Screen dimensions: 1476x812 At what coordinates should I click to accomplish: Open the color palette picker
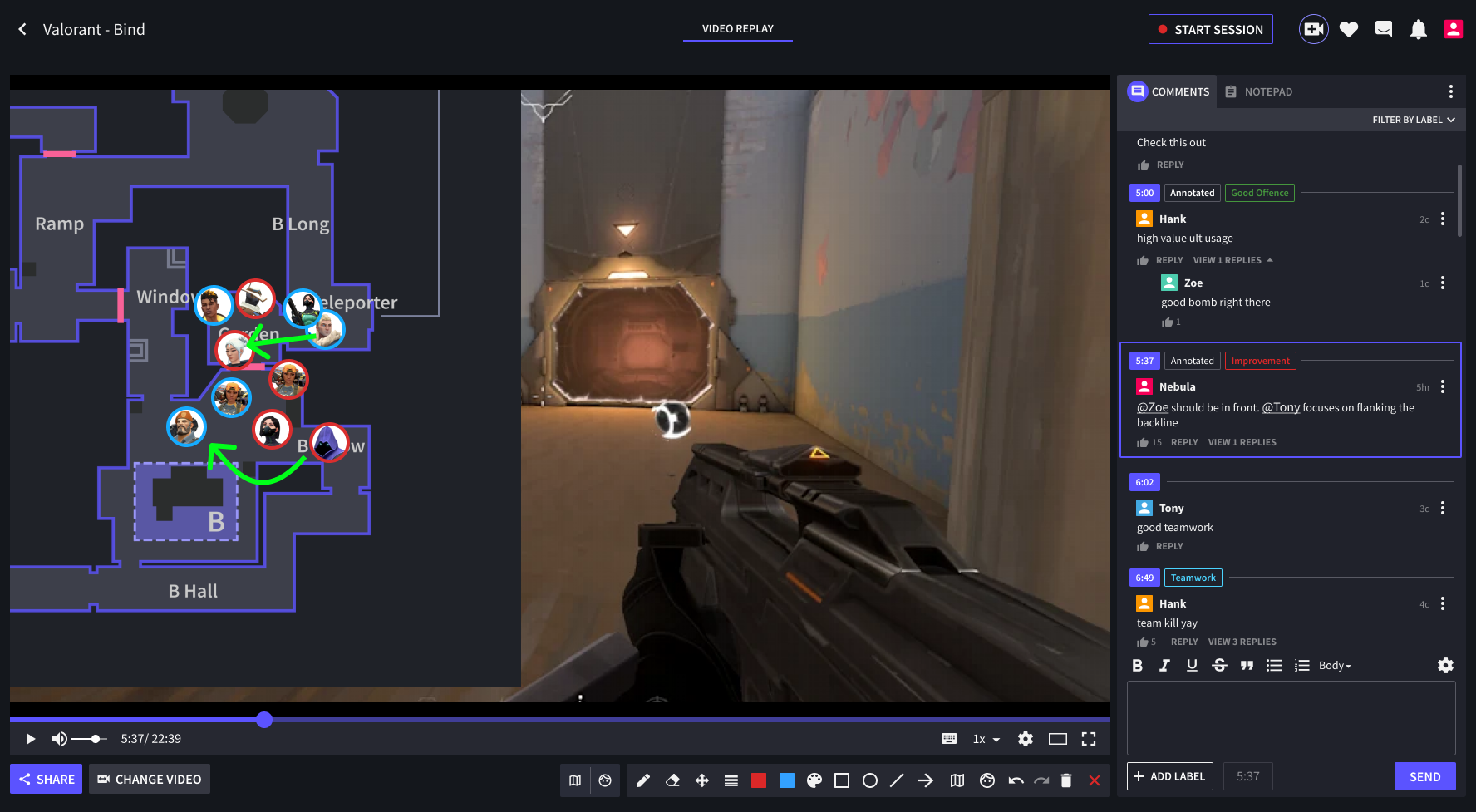pos(814,780)
